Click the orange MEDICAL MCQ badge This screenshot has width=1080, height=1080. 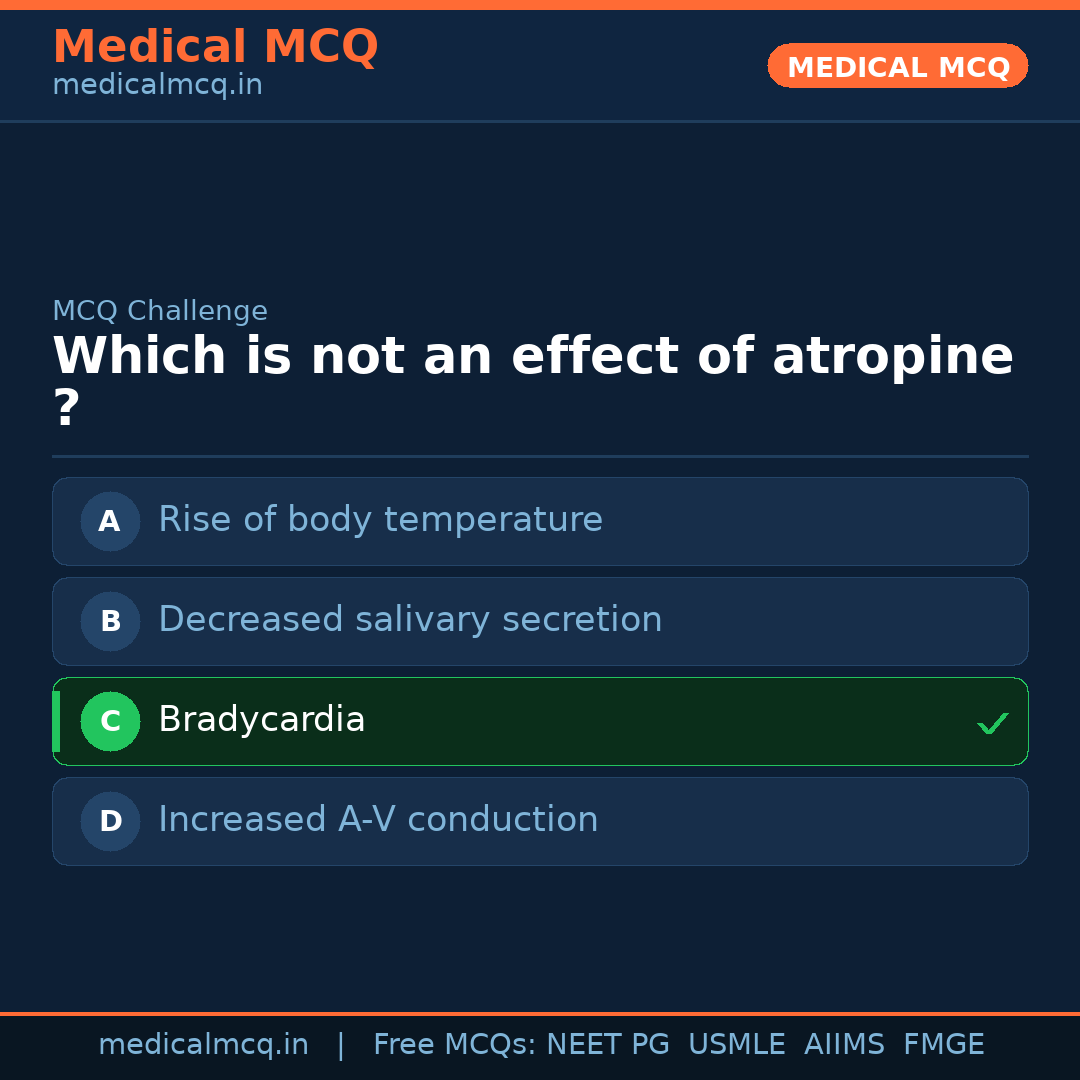[x=897, y=66]
